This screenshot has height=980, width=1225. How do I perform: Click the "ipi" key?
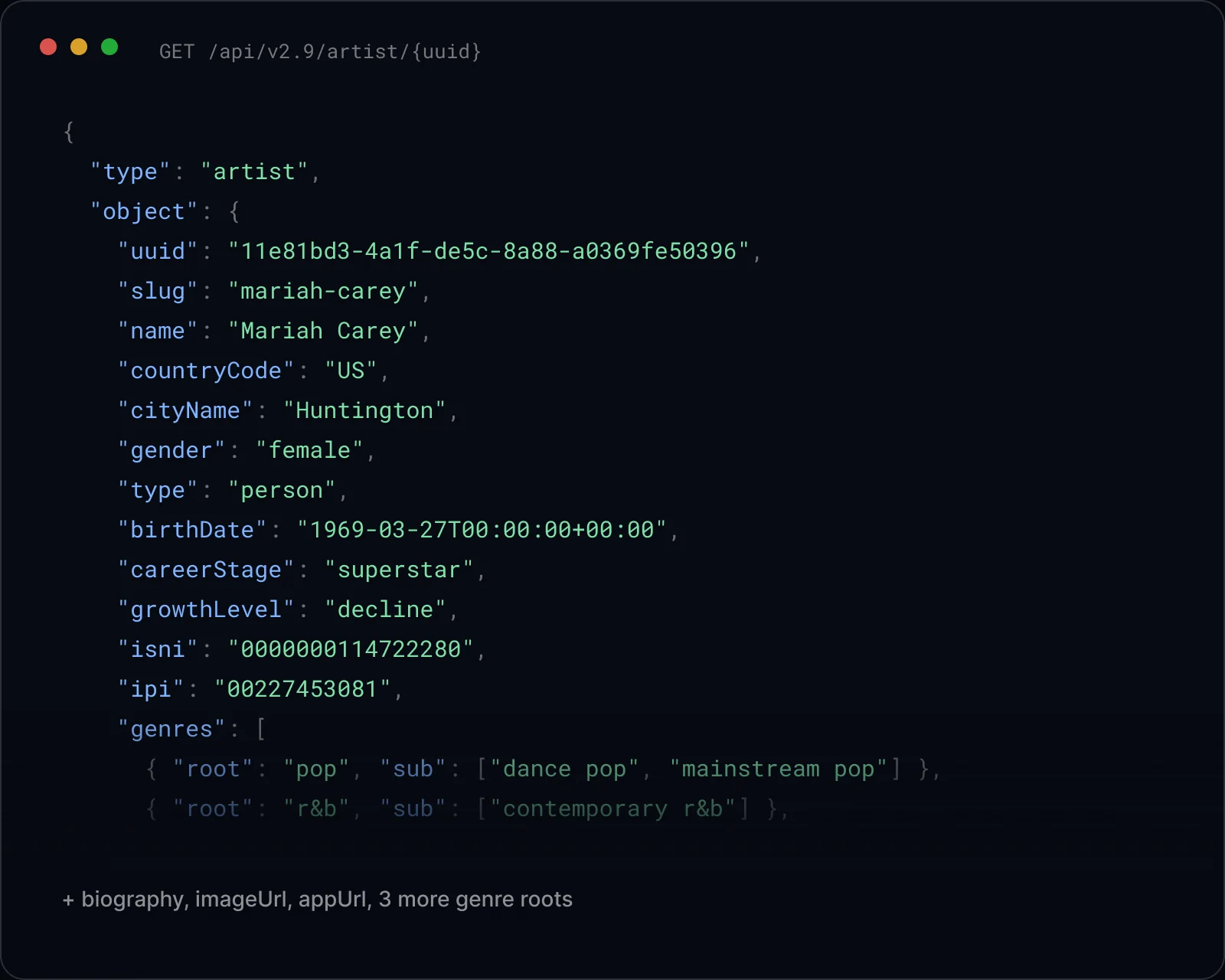pyautogui.click(x=151, y=689)
